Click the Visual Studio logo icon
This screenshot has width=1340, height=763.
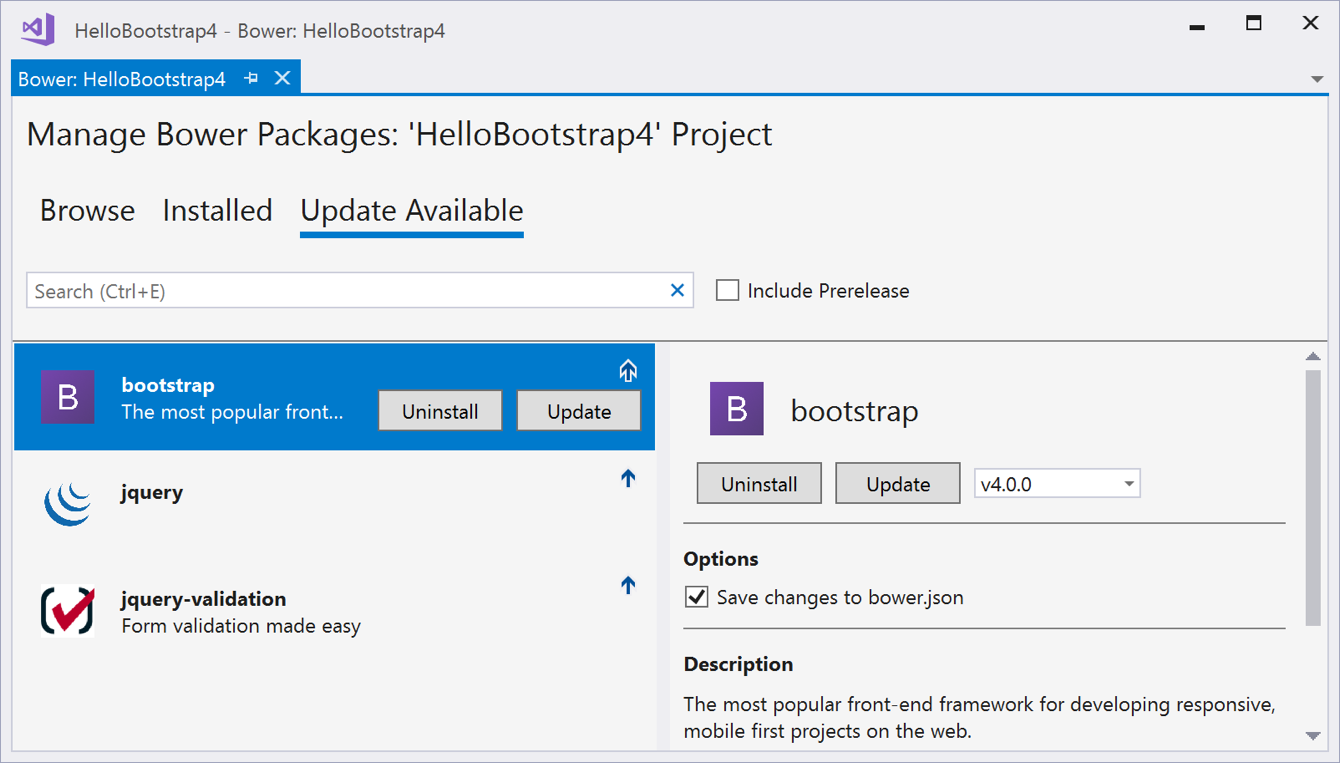[38, 29]
